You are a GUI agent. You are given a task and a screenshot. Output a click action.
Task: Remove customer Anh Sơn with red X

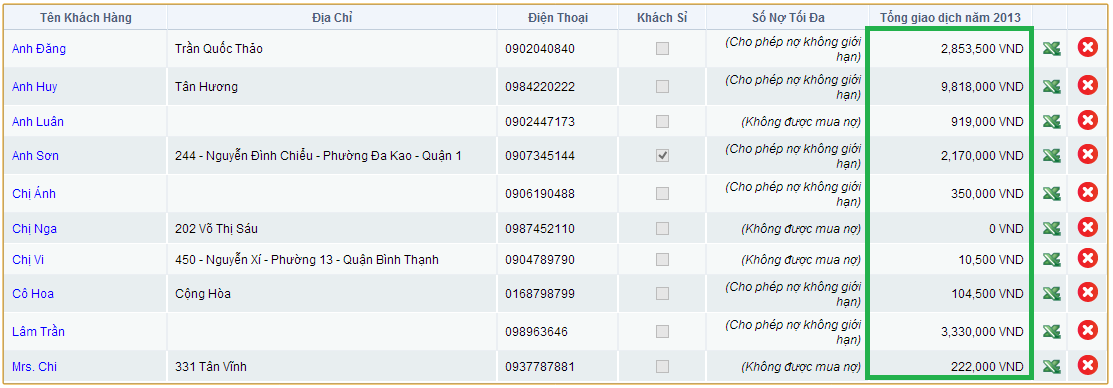[1087, 155]
